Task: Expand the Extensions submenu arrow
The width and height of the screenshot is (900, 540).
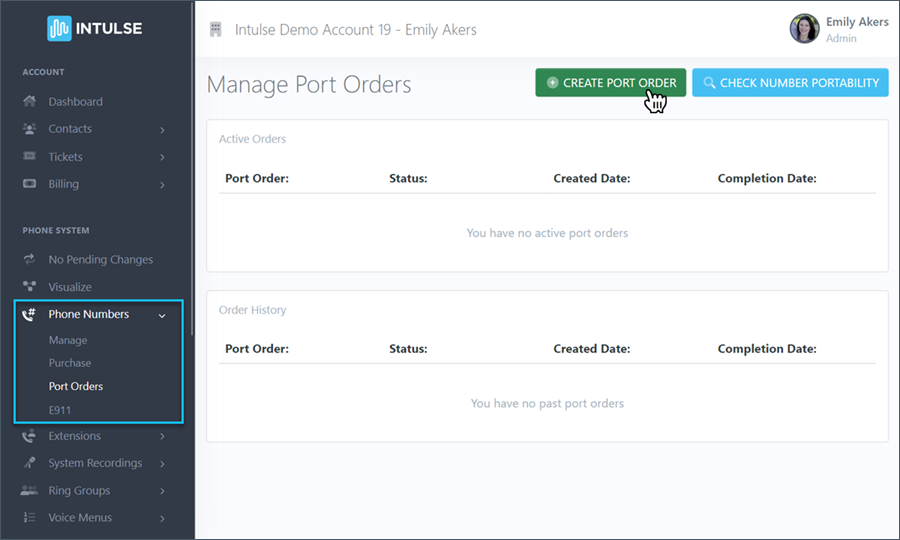Action: tap(162, 436)
